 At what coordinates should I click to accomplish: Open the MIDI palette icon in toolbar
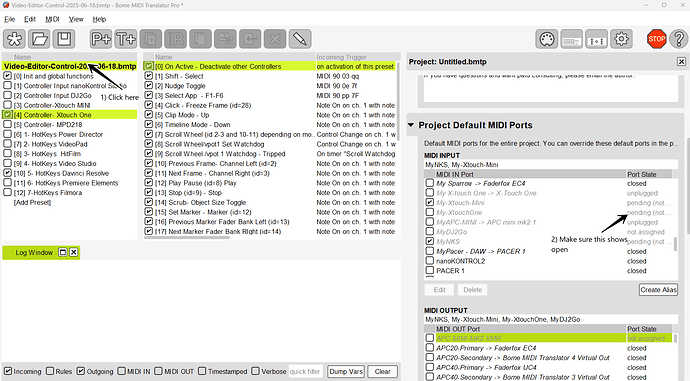pyautogui.click(x=547, y=39)
